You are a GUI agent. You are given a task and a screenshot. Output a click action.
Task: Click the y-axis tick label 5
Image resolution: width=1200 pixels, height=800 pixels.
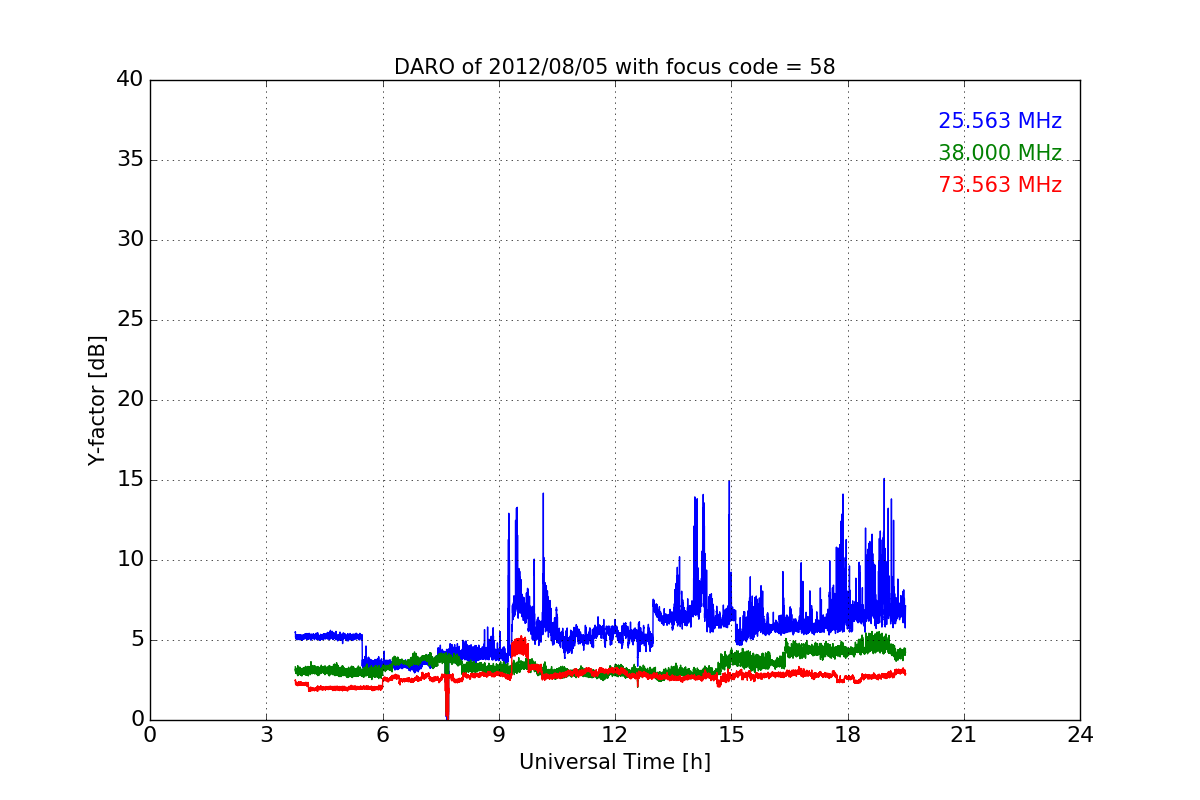(136, 640)
